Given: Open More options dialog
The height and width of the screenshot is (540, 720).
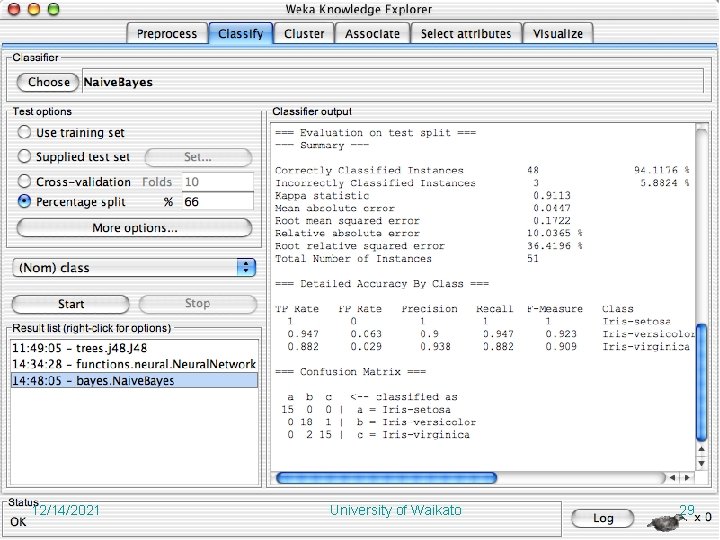Looking at the screenshot, I should (134, 228).
